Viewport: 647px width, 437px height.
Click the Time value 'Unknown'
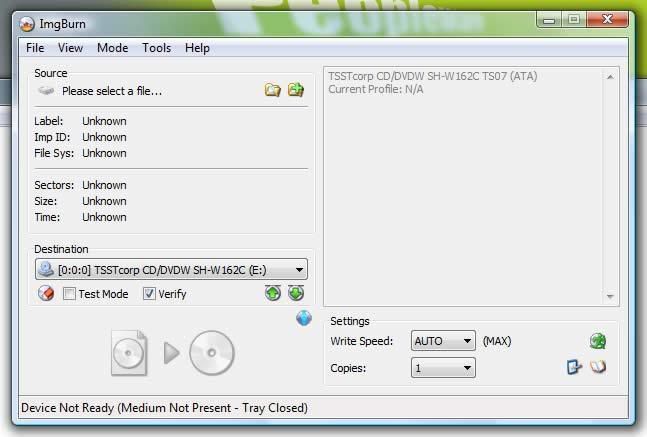[104, 217]
